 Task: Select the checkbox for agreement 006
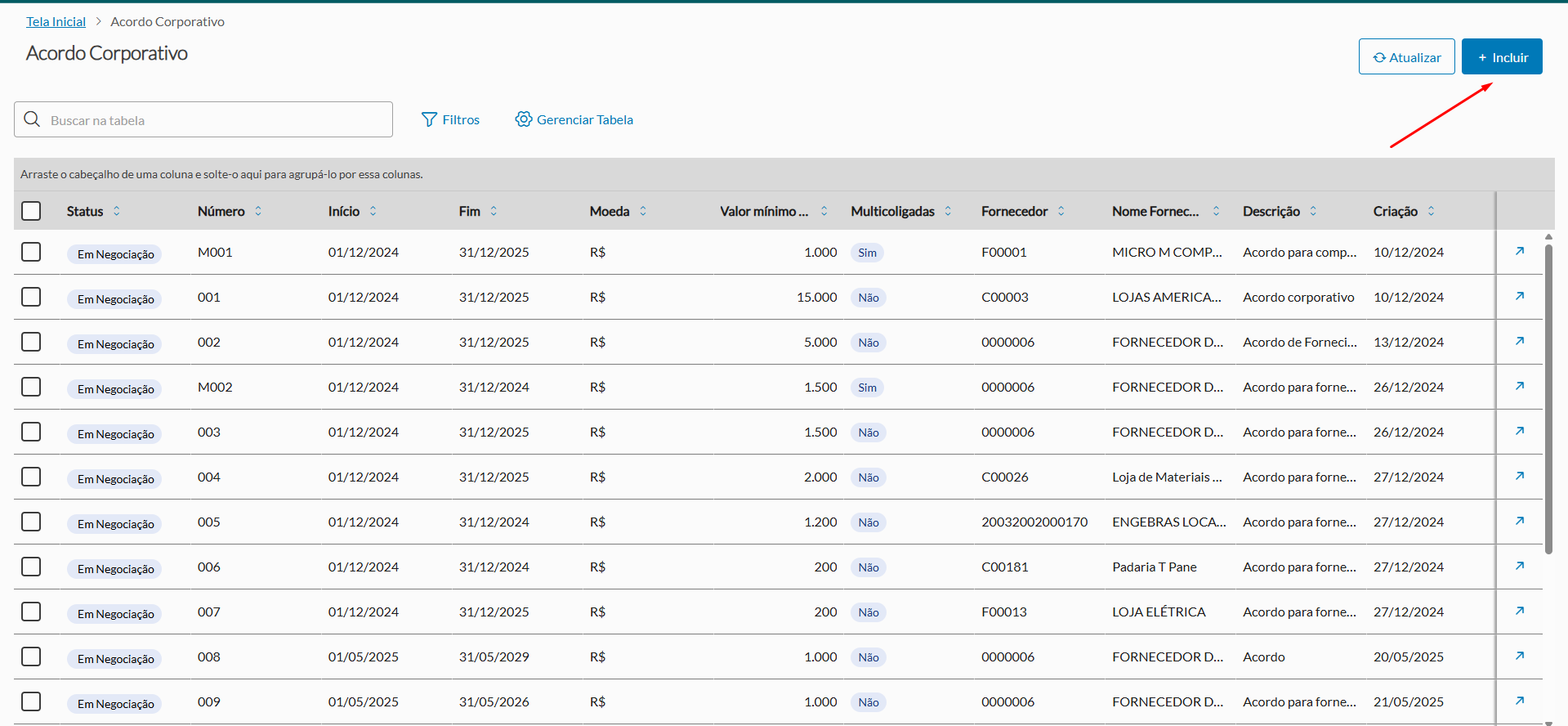click(31, 567)
